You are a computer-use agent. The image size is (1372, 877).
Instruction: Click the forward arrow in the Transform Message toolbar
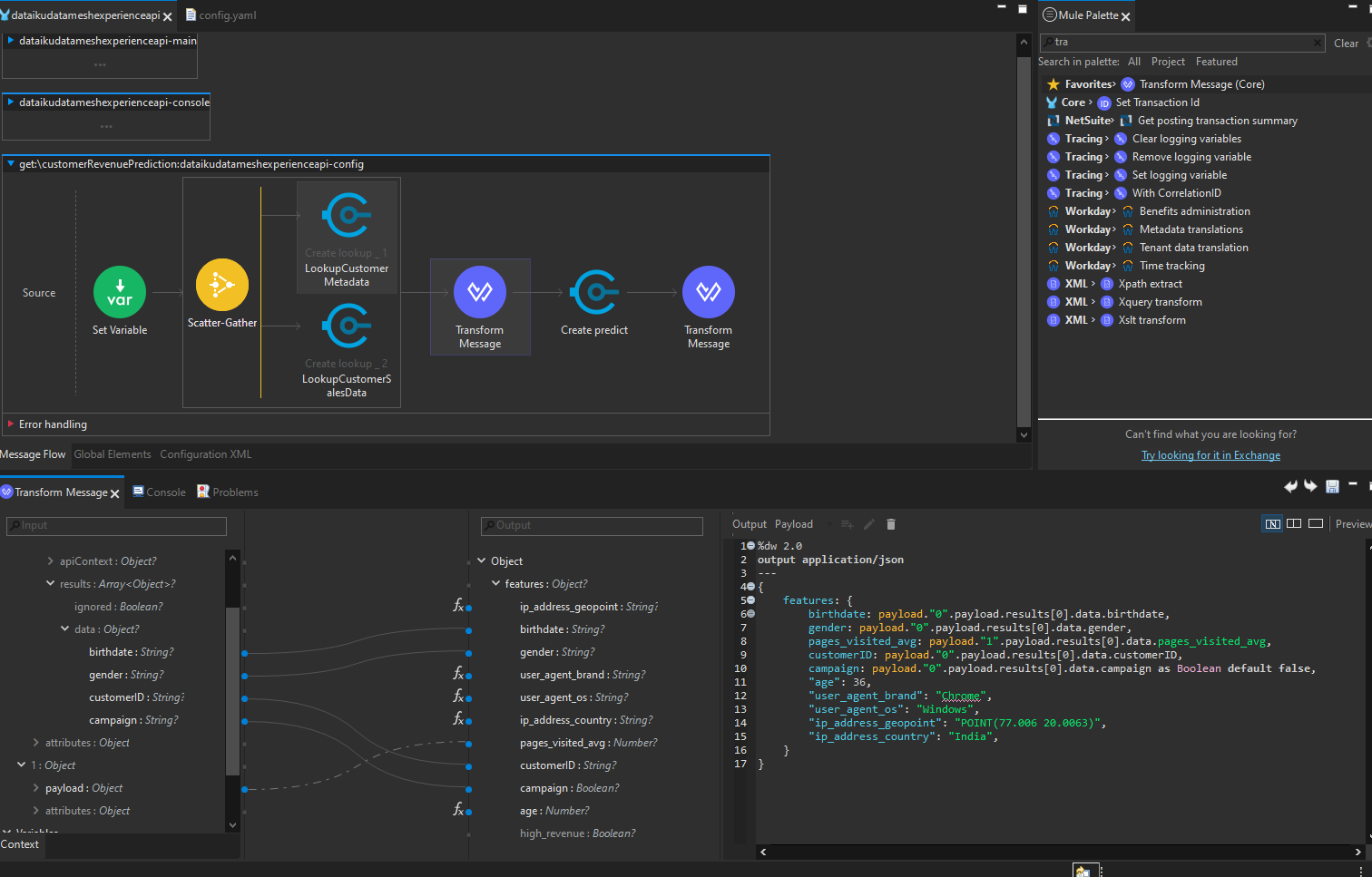pyautogui.click(x=1310, y=487)
